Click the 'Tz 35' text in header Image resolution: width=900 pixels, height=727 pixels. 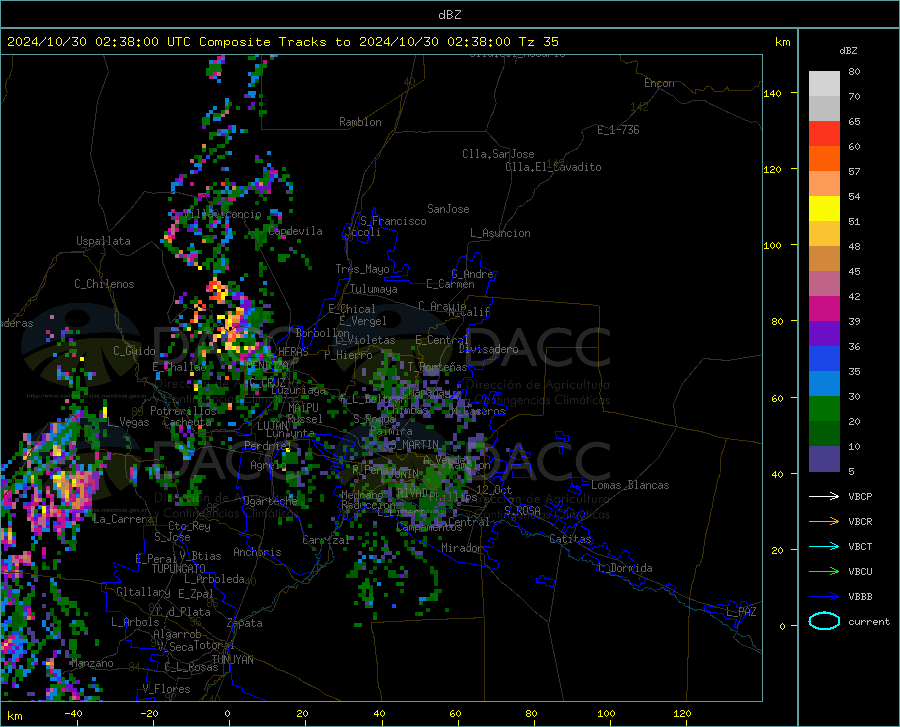pos(538,42)
